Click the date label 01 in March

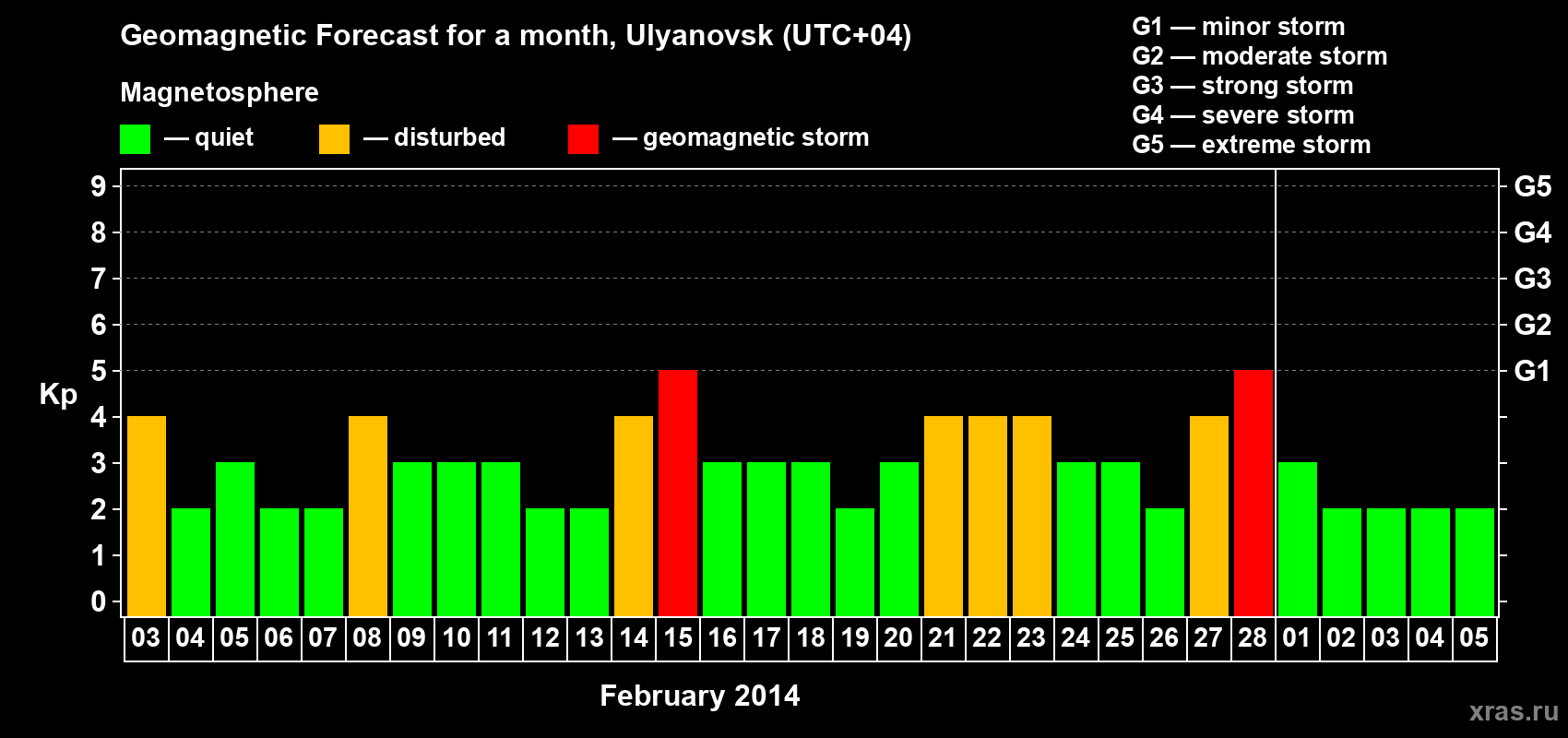click(x=1297, y=637)
